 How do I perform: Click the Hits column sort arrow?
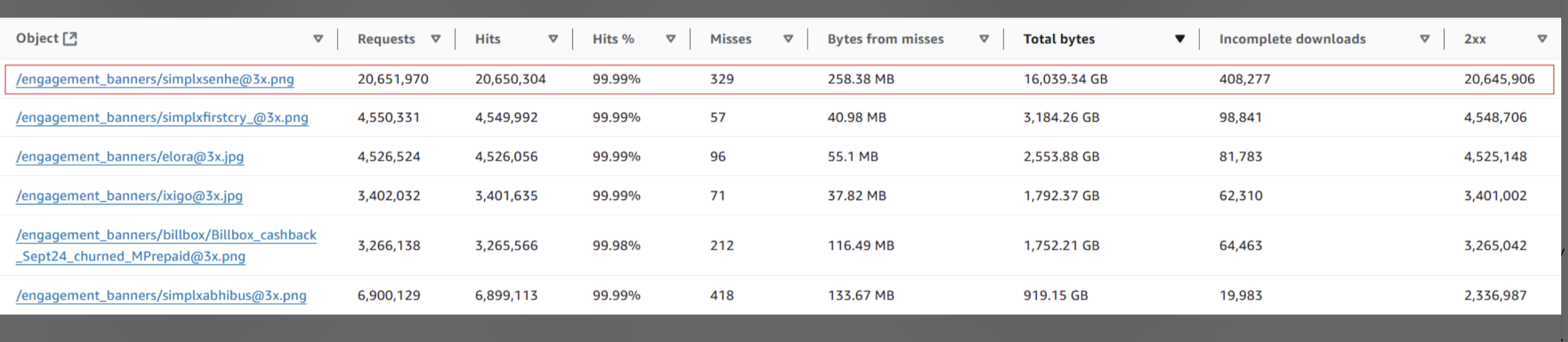tap(553, 39)
